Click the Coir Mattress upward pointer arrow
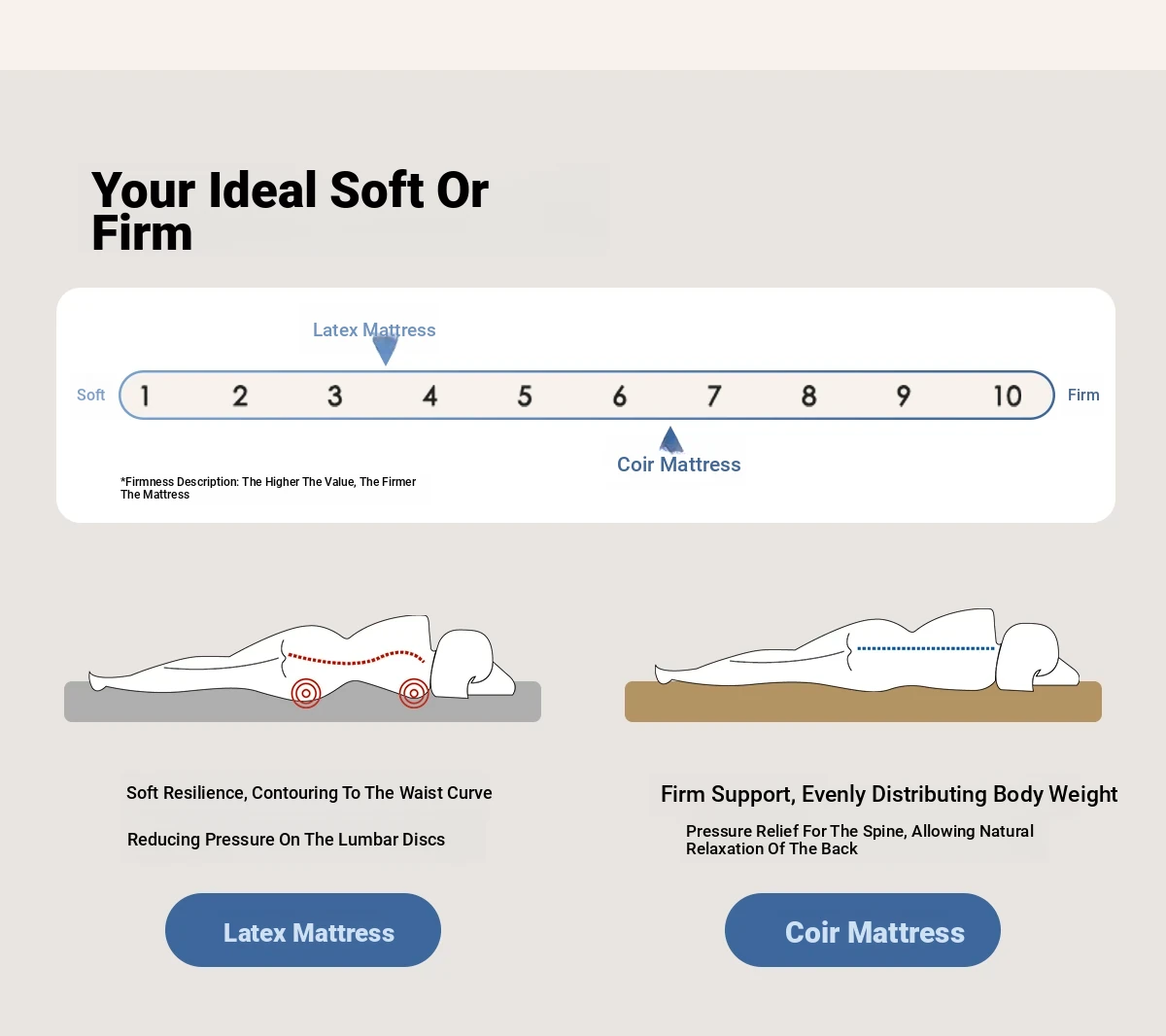This screenshot has width=1166, height=1036. tap(671, 440)
